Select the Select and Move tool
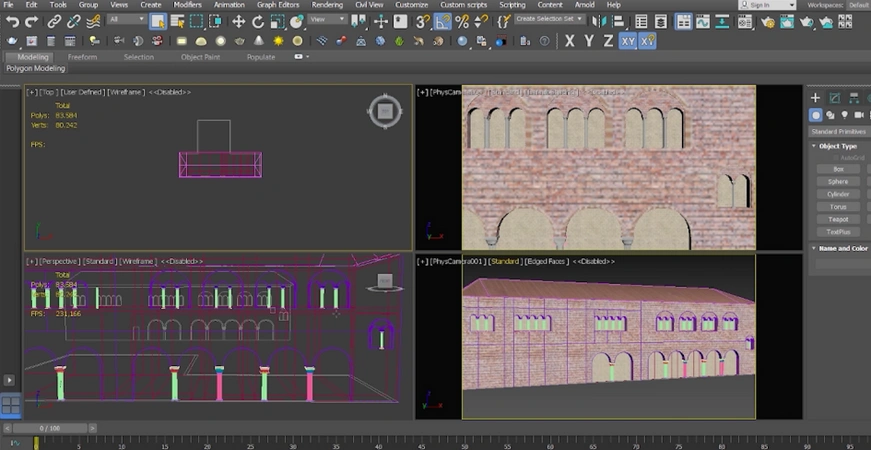The height and width of the screenshot is (450, 871). coord(238,22)
